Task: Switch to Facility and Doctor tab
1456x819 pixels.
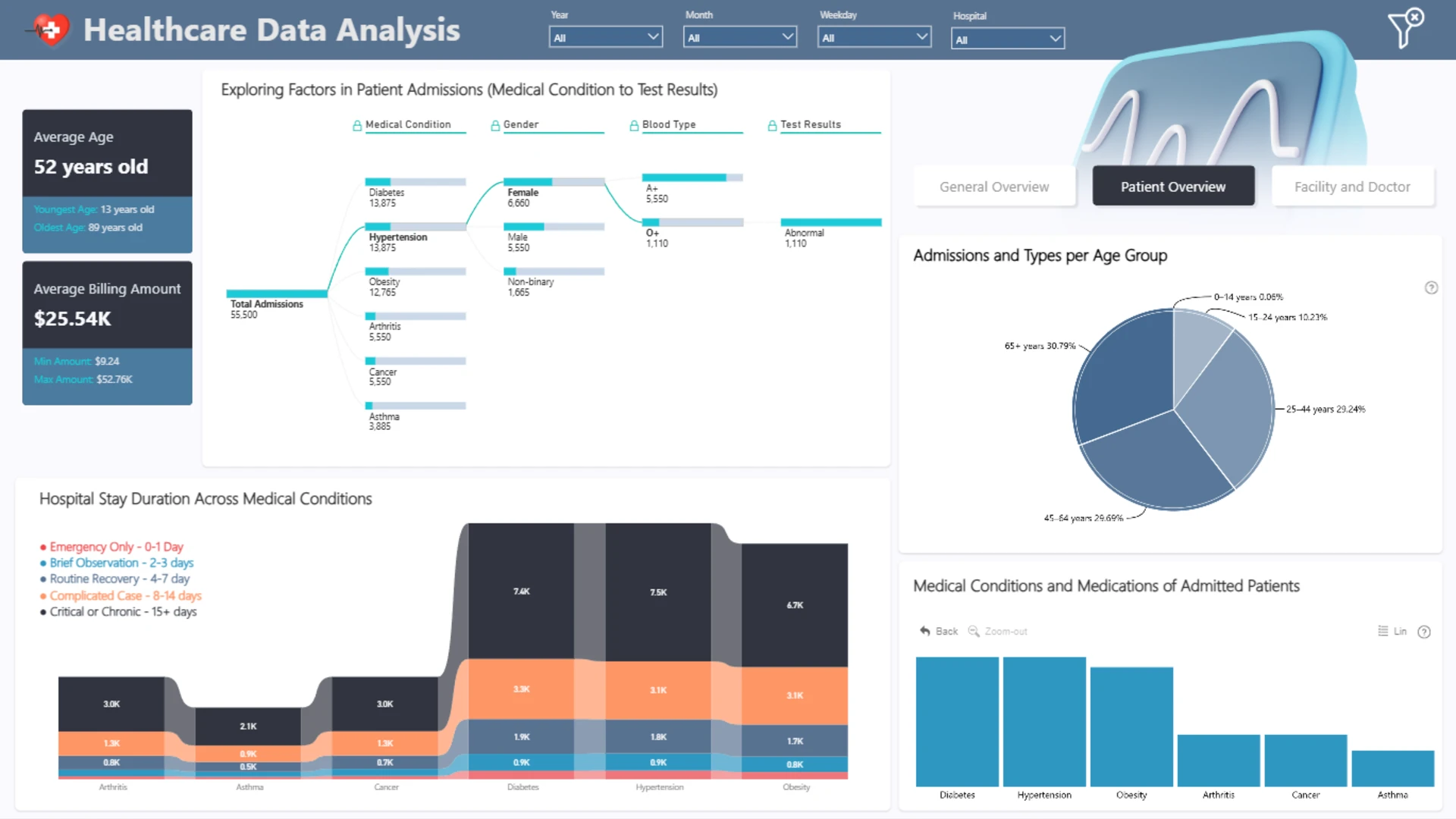Action: [x=1352, y=187]
